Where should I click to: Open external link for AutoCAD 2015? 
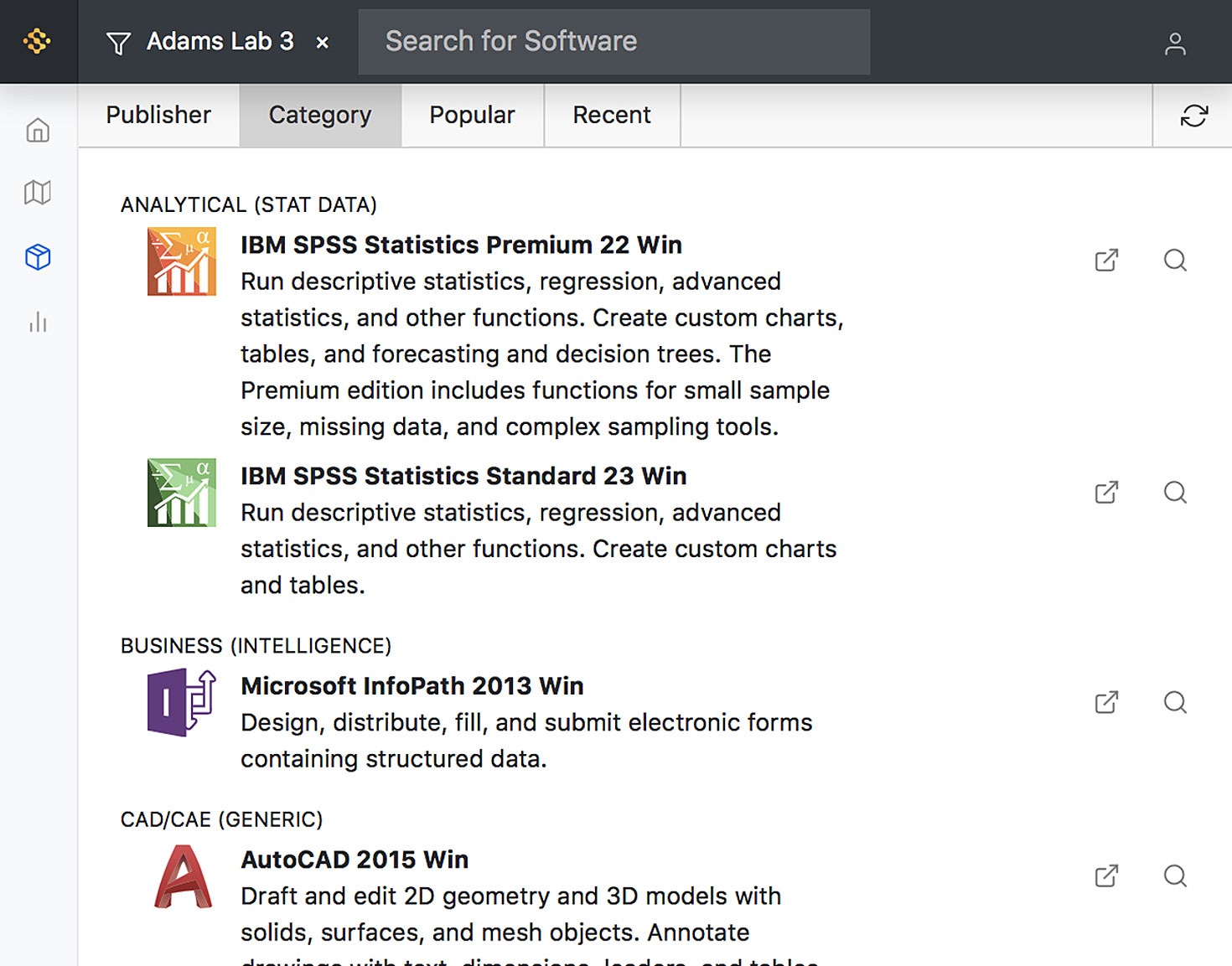coord(1107,876)
